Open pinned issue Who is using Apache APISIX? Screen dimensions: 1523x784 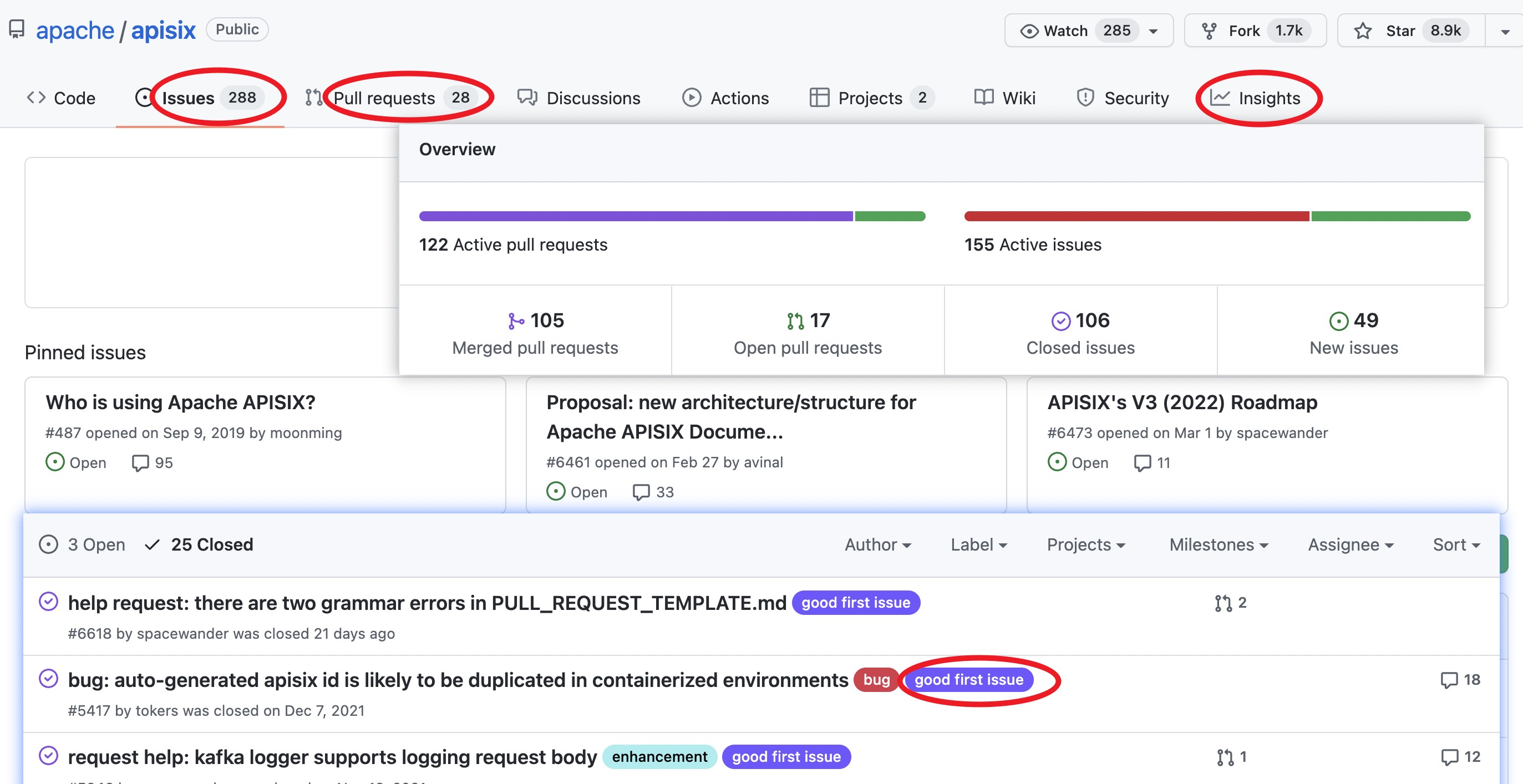pyautogui.click(x=180, y=402)
